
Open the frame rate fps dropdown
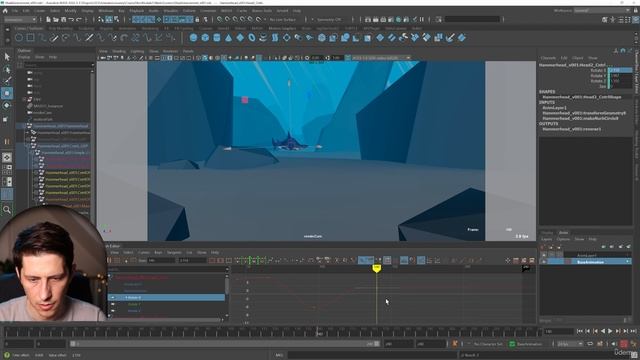coord(571,344)
